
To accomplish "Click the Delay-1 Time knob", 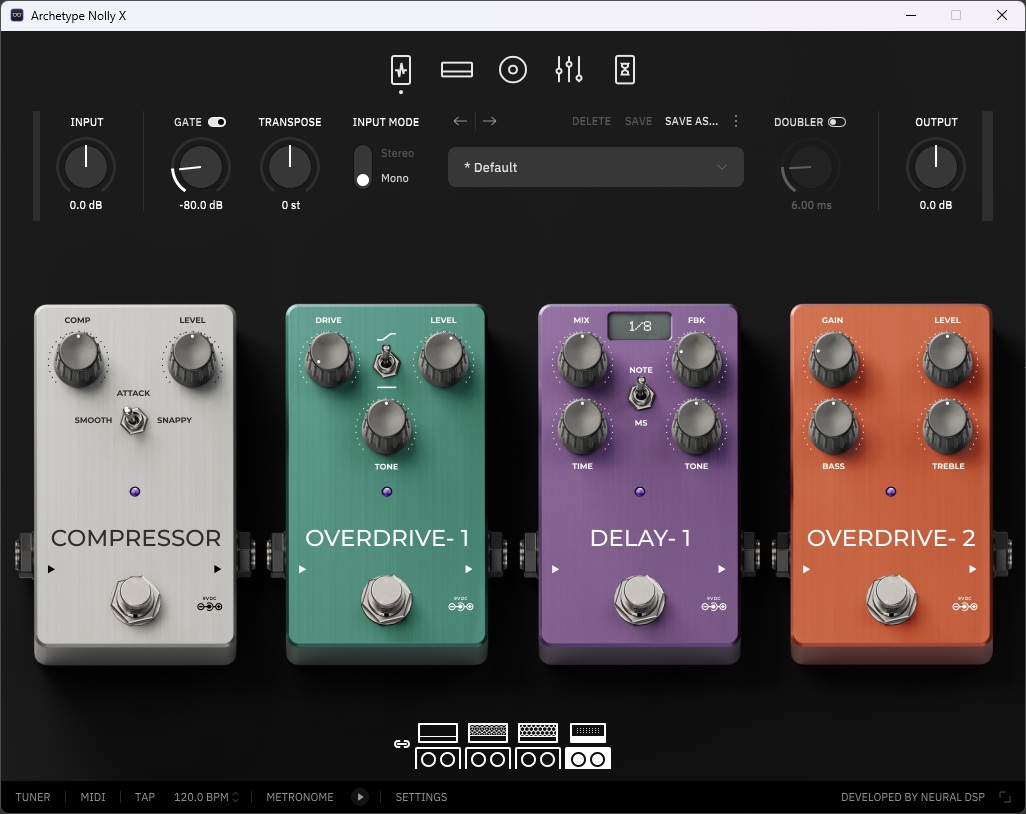I will coord(582,427).
